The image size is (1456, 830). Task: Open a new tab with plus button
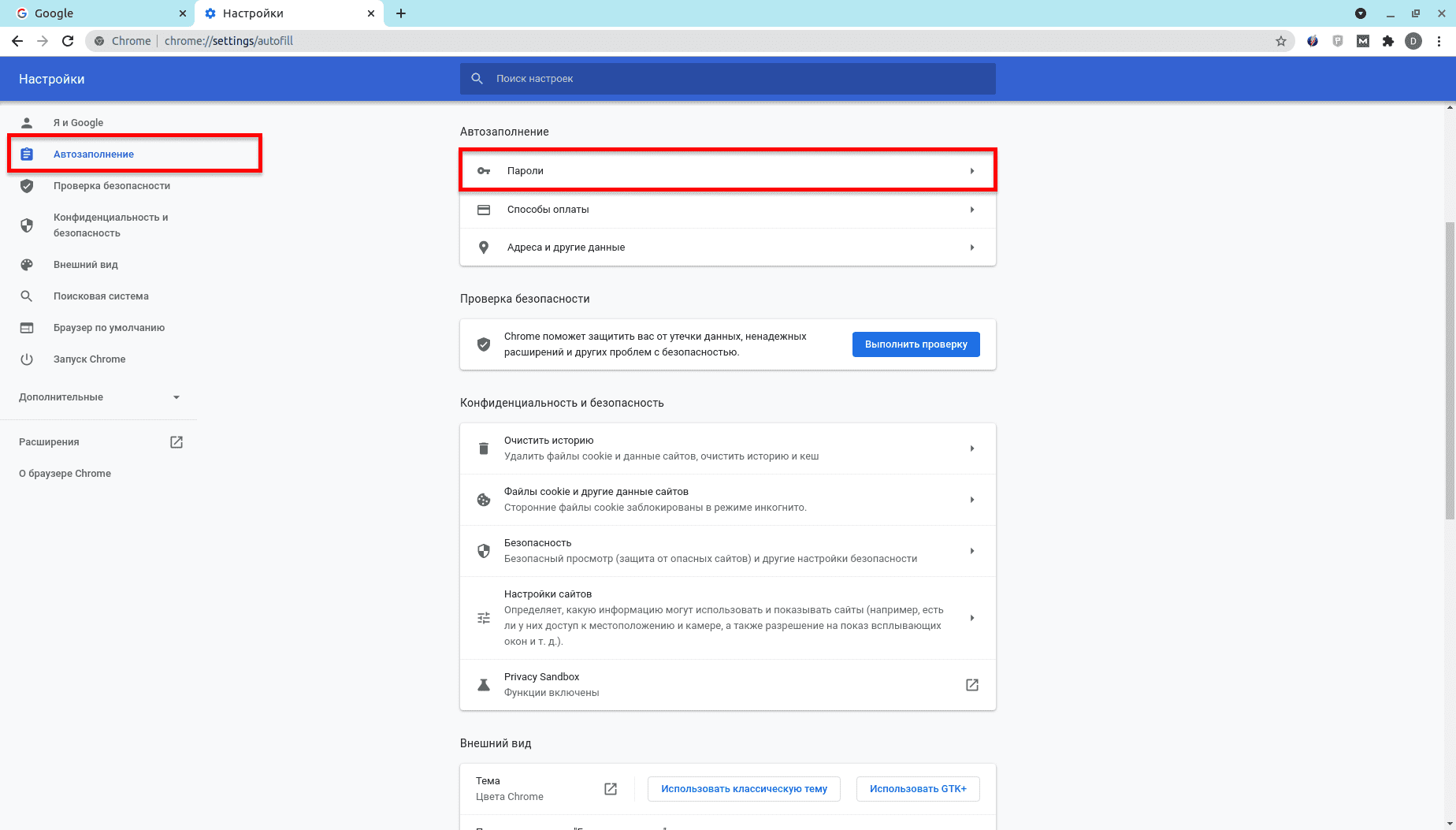[x=401, y=13]
